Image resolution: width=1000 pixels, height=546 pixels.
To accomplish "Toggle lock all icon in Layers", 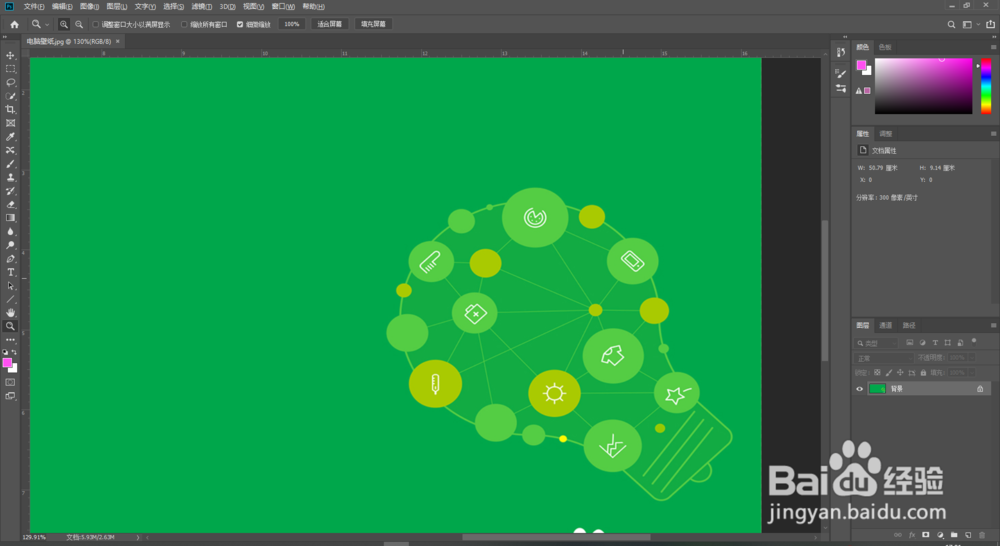I will point(923,373).
